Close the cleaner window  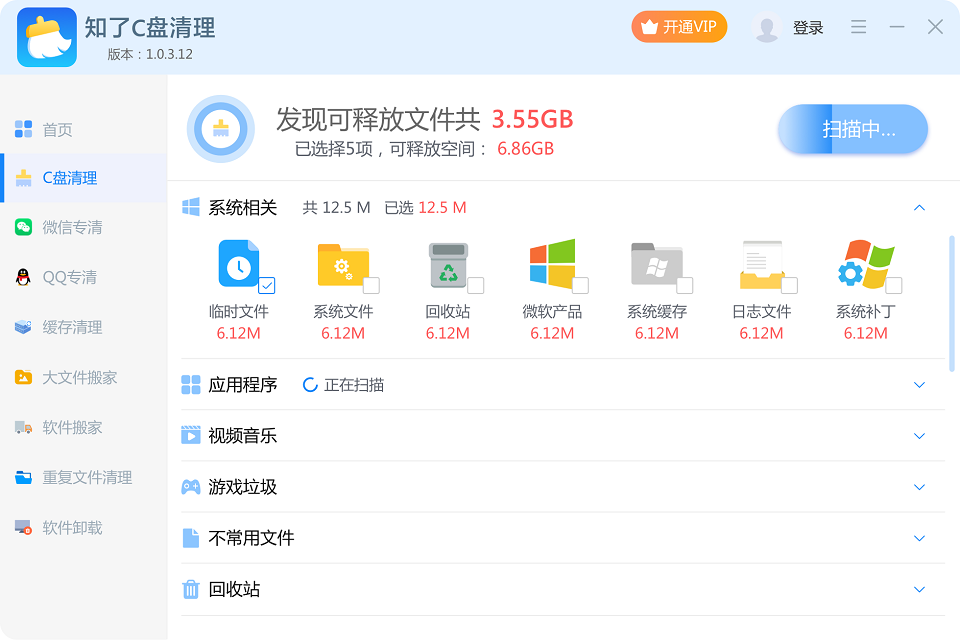tap(935, 26)
